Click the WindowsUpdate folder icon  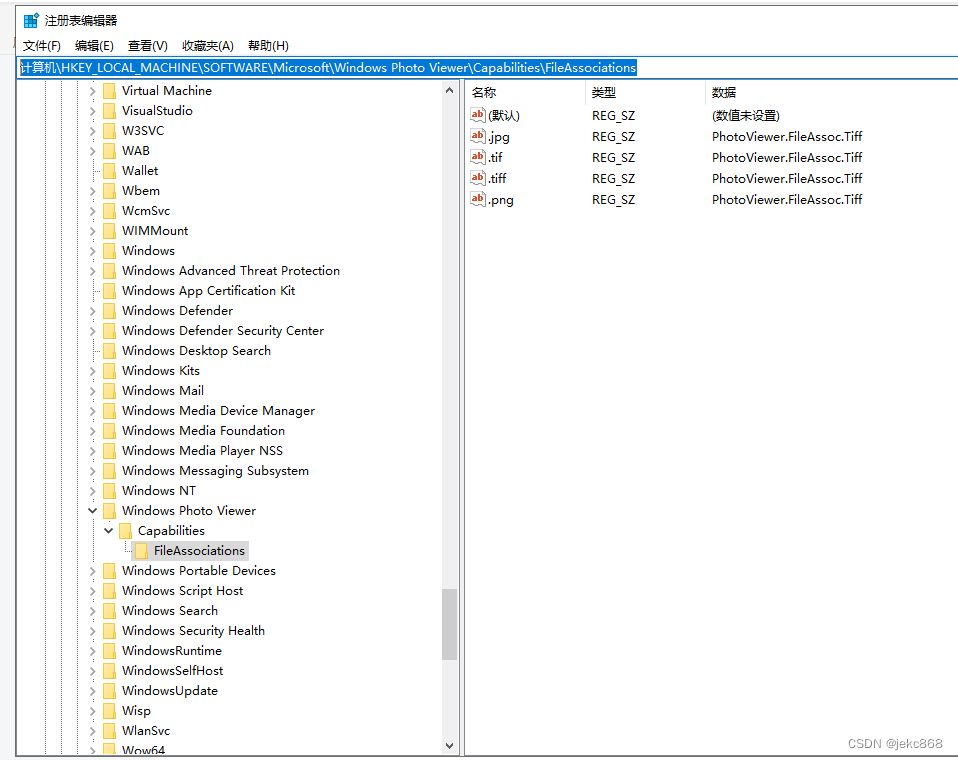tap(109, 691)
